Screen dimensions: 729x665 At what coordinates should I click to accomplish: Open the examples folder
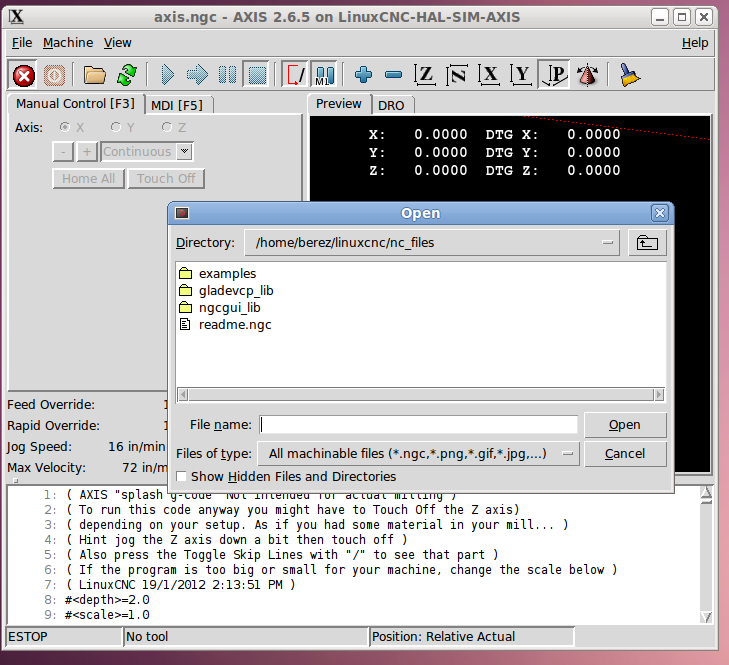point(227,273)
